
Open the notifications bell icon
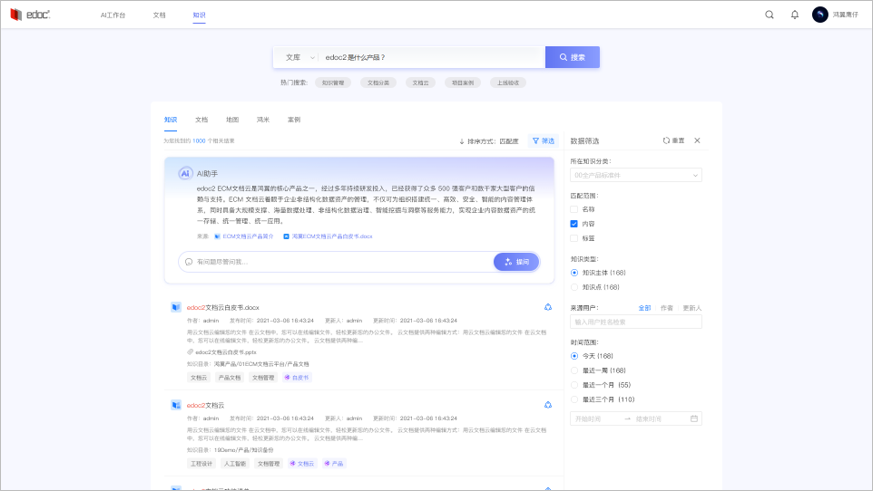pyautogui.click(x=794, y=15)
